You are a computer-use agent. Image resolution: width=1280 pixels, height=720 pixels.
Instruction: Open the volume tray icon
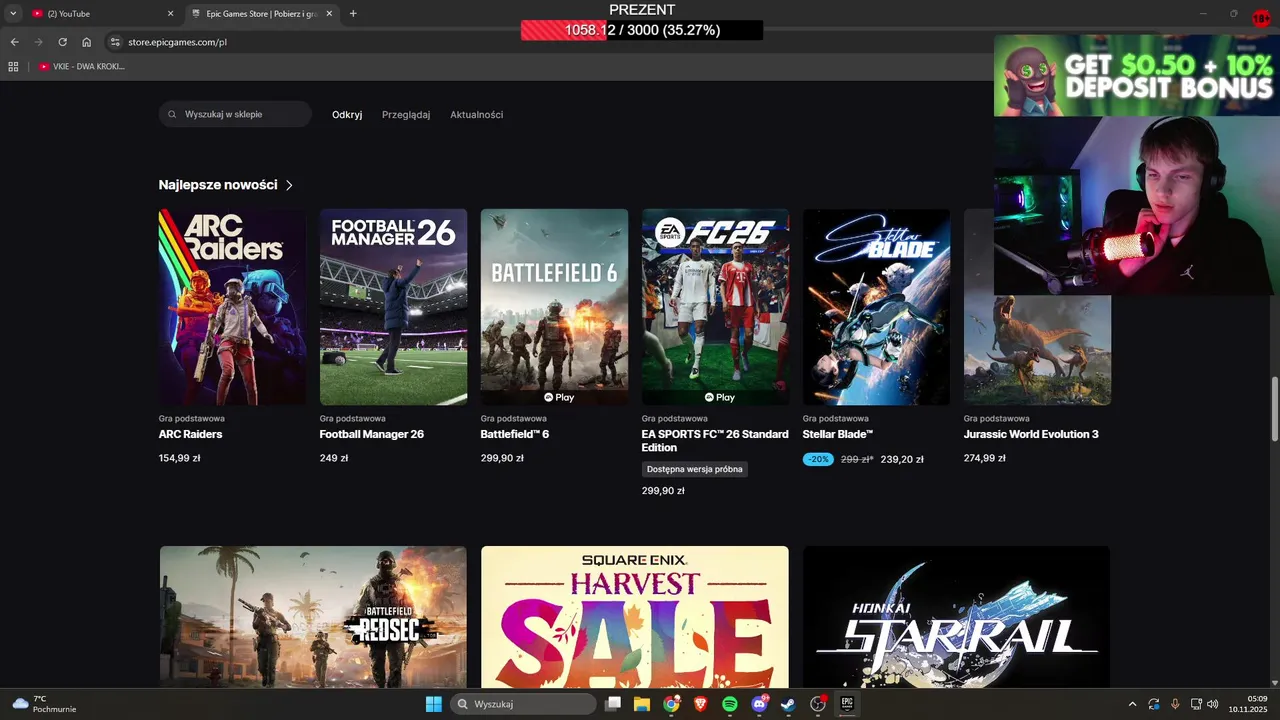coord(1213,704)
